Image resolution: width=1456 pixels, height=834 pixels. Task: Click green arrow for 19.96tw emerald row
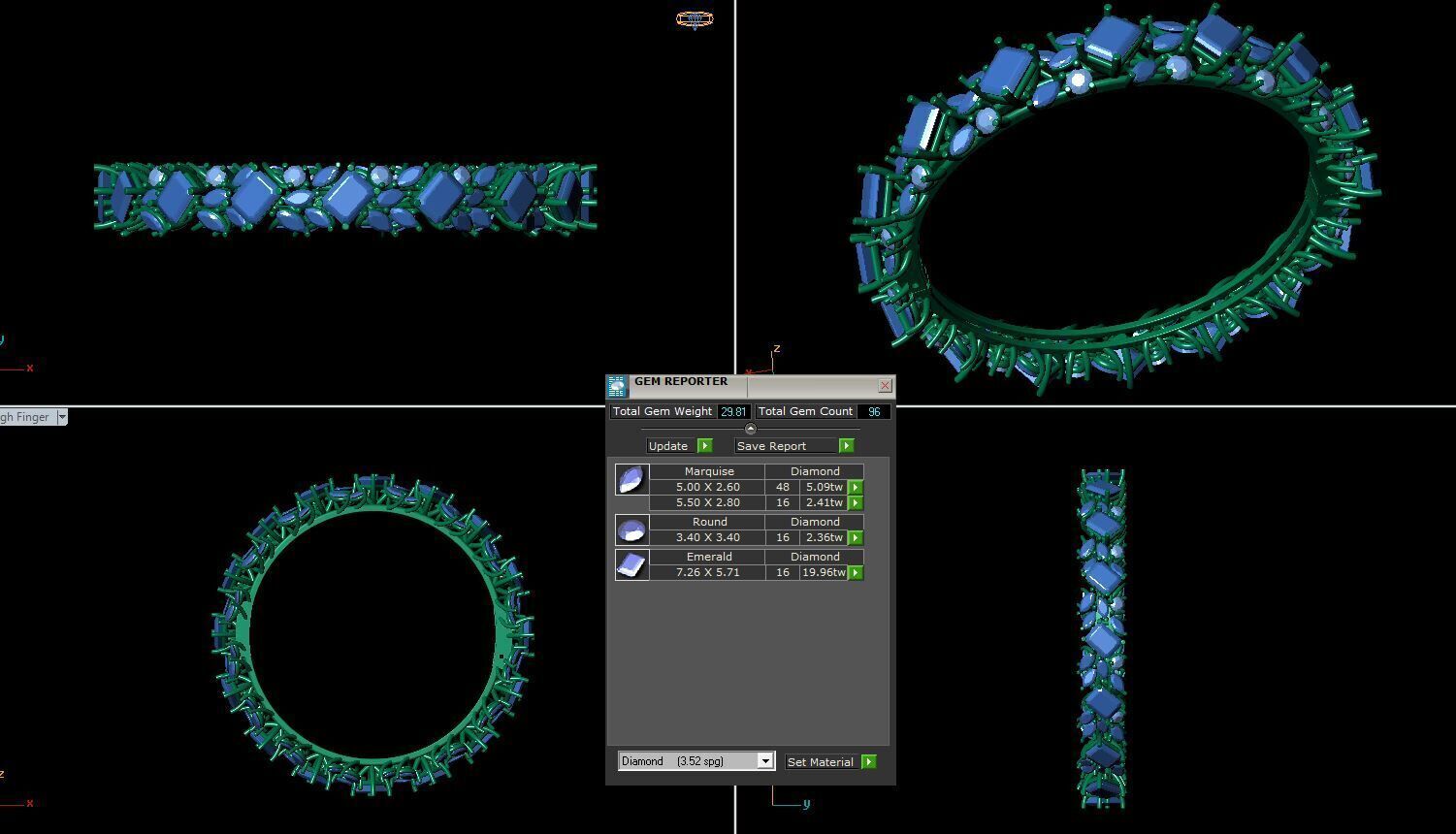tap(856, 572)
